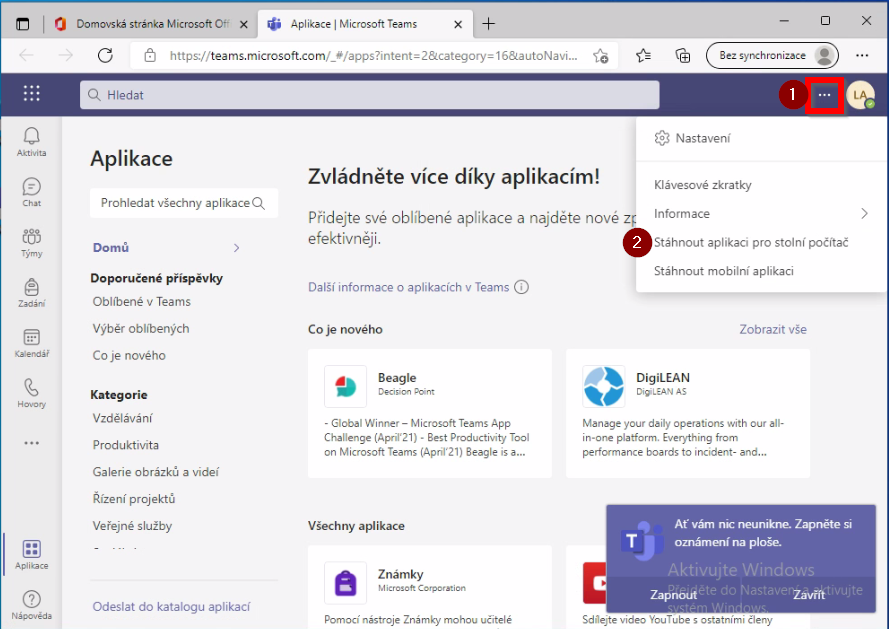Open the Beagle app icon
The height and width of the screenshot is (629, 889).
pyautogui.click(x=345, y=386)
